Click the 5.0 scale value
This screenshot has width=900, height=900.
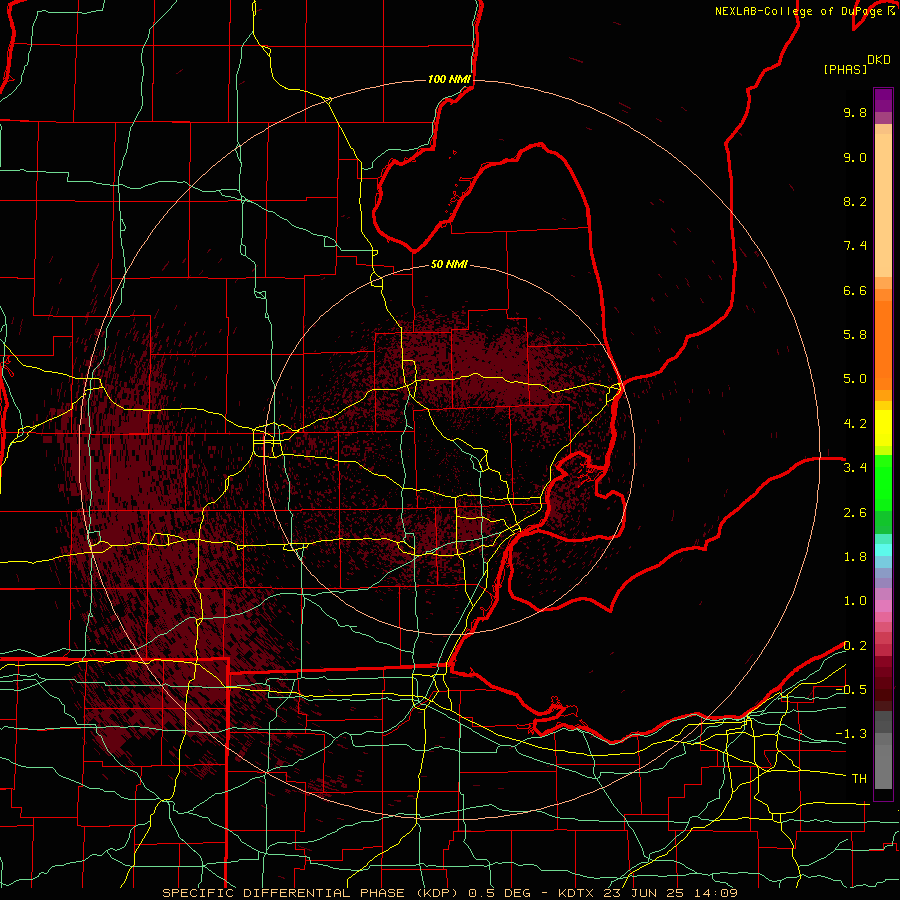[855, 379]
